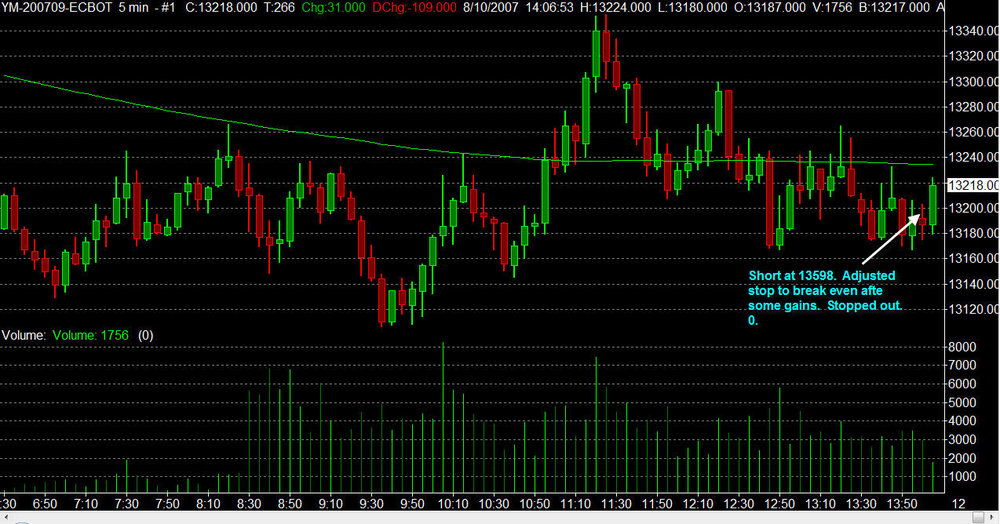The height and width of the screenshot is (524, 1000).
Task: Click the 12:30 time axis label
Action: click(x=739, y=504)
